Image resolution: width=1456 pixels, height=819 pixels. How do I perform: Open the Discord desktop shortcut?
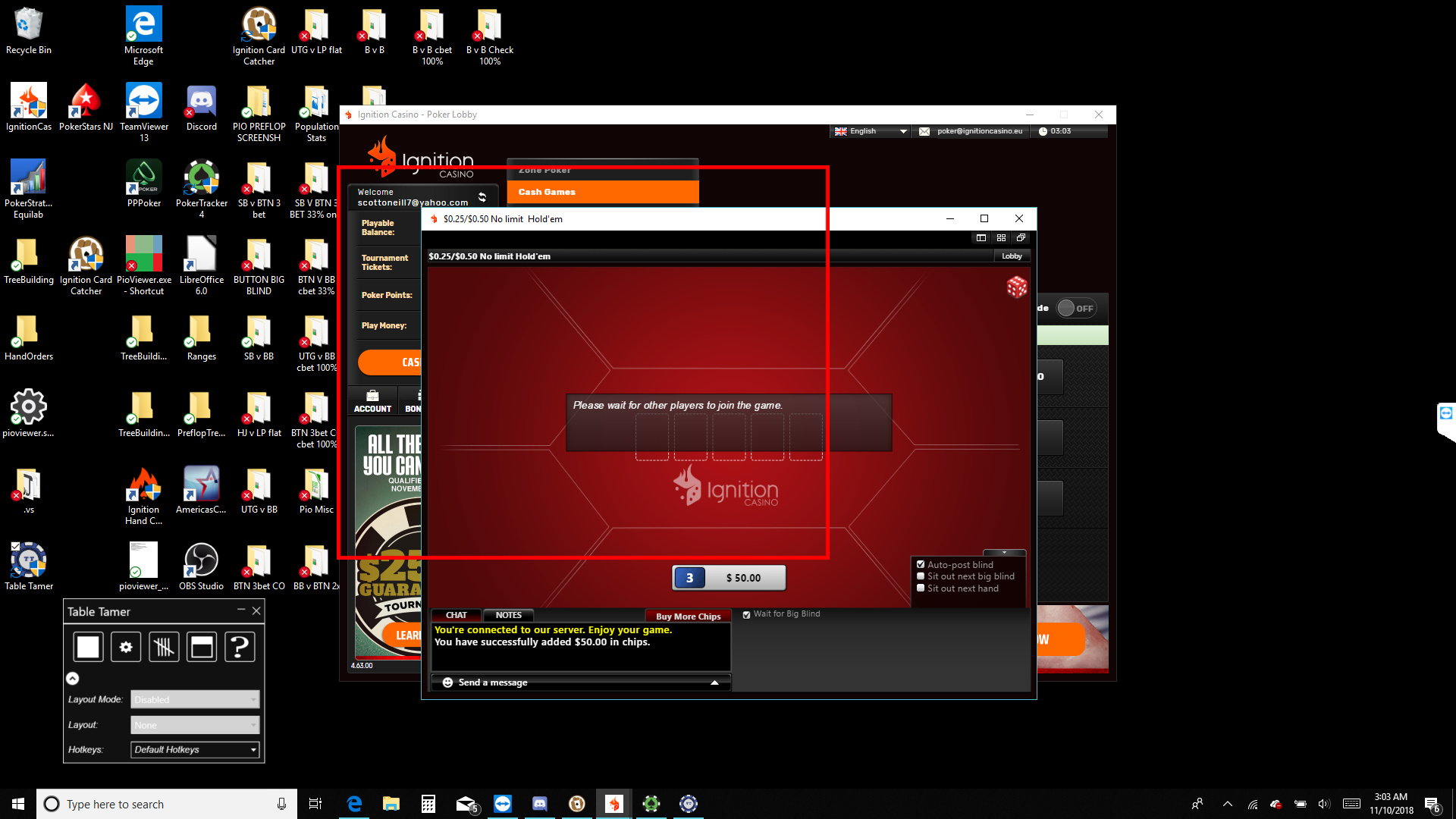pyautogui.click(x=202, y=108)
